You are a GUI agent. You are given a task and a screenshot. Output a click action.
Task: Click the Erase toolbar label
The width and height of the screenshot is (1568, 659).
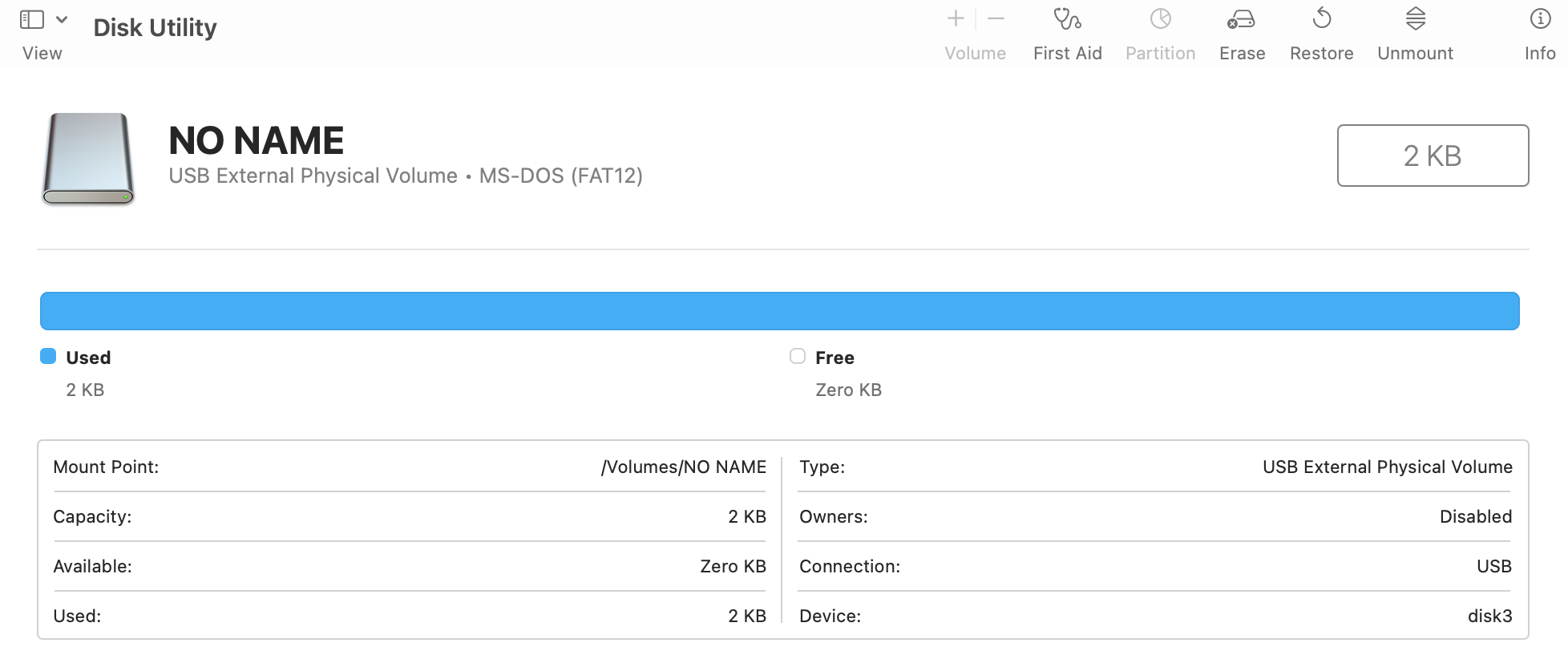coord(1242,53)
